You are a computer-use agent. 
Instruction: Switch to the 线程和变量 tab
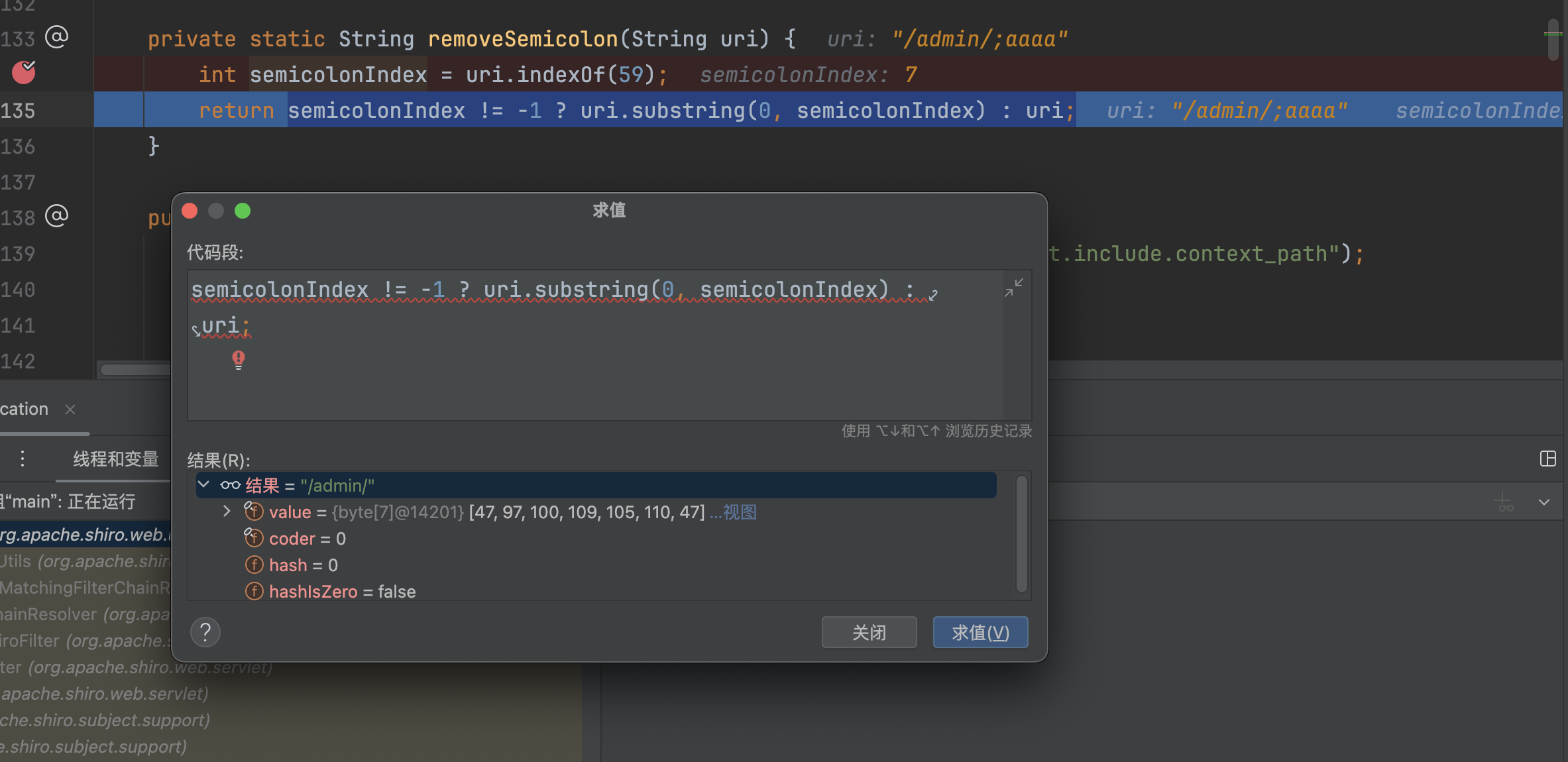pyautogui.click(x=115, y=459)
